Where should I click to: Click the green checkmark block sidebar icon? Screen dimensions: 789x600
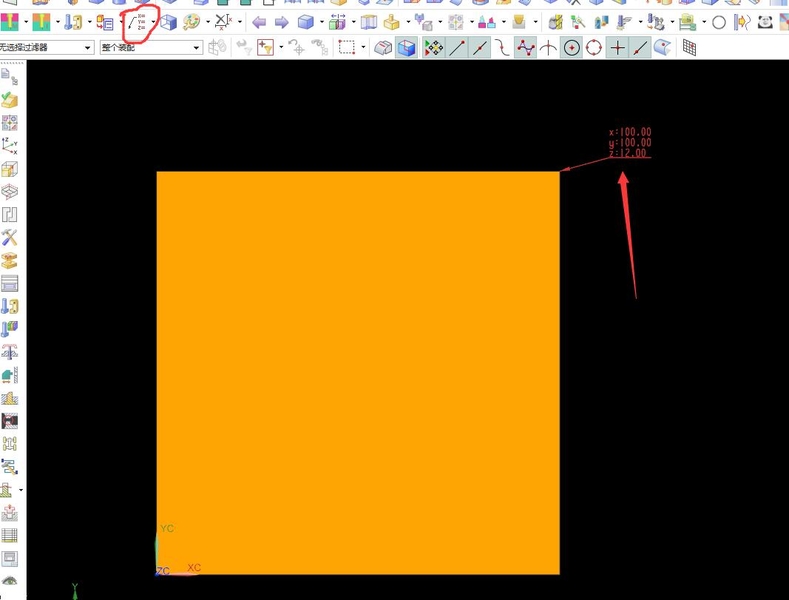point(10,100)
